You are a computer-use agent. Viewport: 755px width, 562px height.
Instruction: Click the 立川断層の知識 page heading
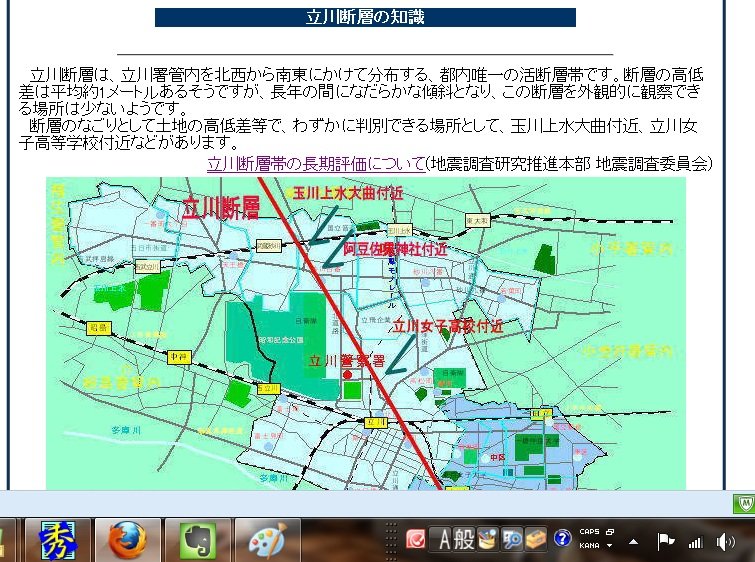[365, 17]
